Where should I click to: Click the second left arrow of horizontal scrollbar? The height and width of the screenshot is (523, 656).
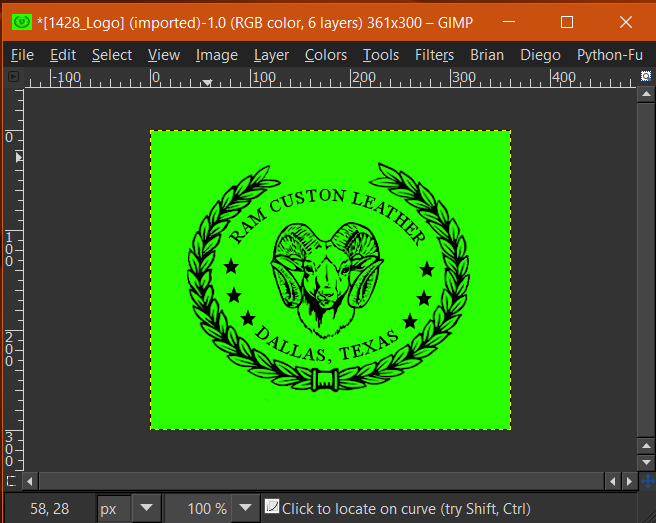(612, 481)
